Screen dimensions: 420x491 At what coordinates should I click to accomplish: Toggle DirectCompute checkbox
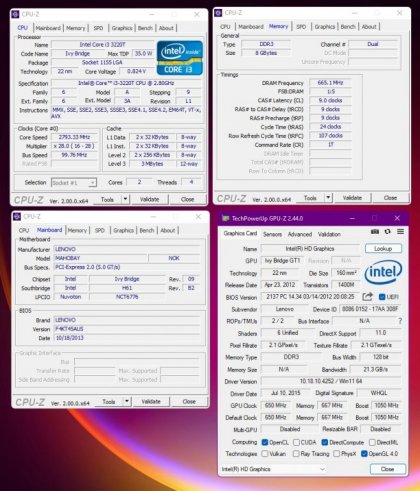coord(324,442)
